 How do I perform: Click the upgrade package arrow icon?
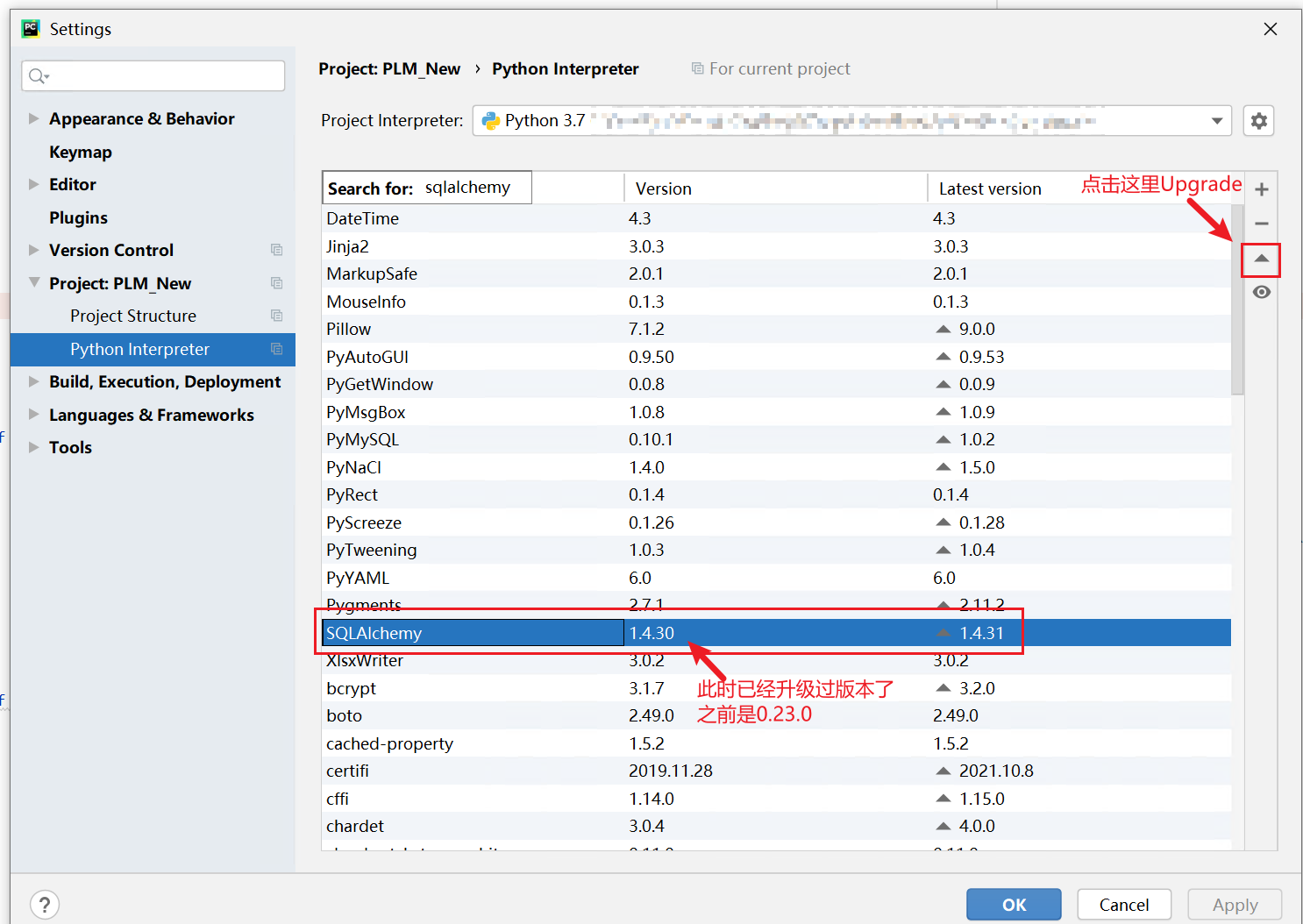[x=1261, y=259]
